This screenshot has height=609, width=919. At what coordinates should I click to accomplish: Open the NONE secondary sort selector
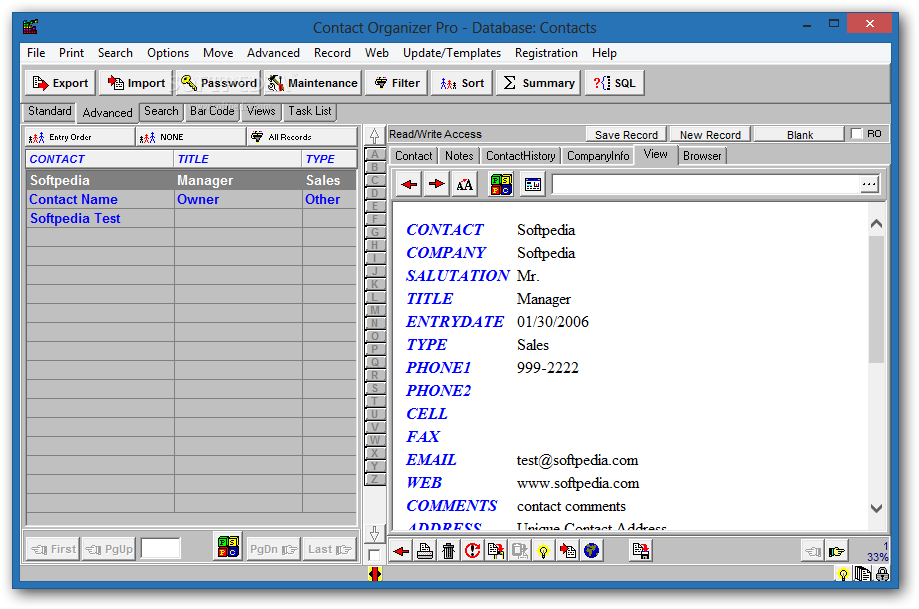(190, 137)
